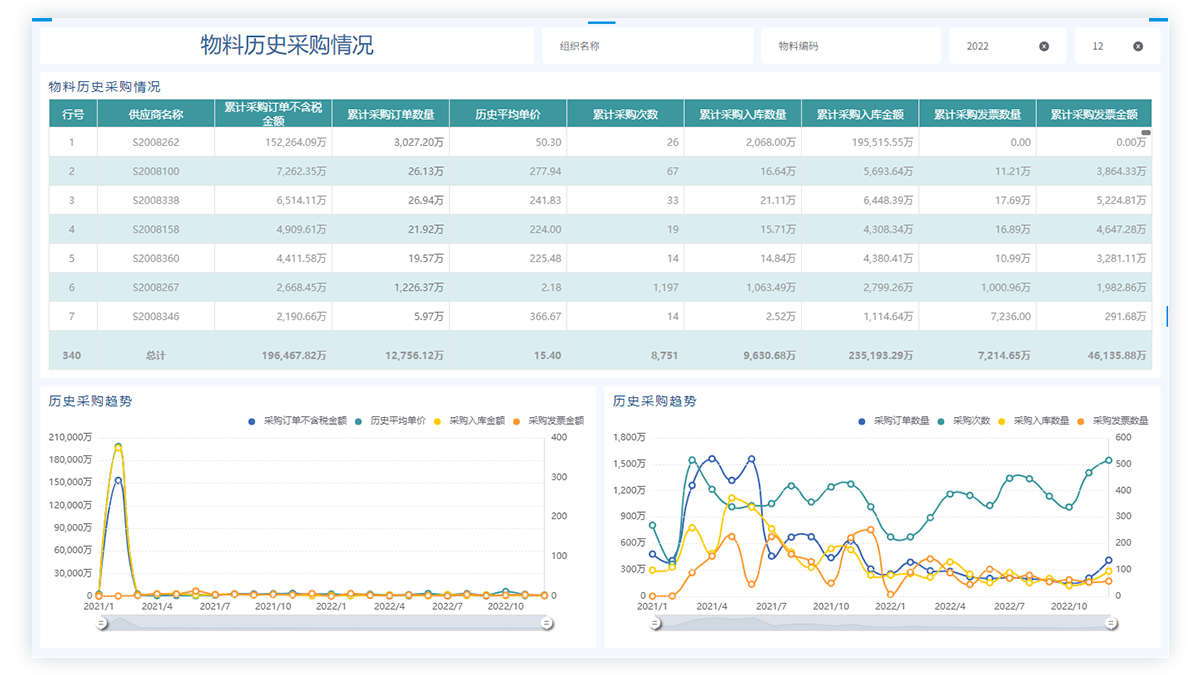Screen dimensions: 1200x675
Task: Toggle 采购入库数量 legend marker
Action: pos(1004,421)
